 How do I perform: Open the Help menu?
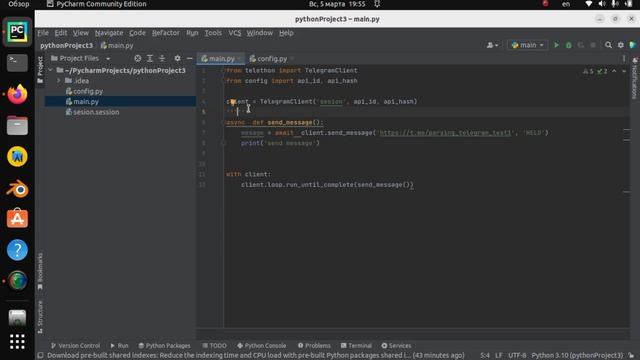(x=286, y=33)
